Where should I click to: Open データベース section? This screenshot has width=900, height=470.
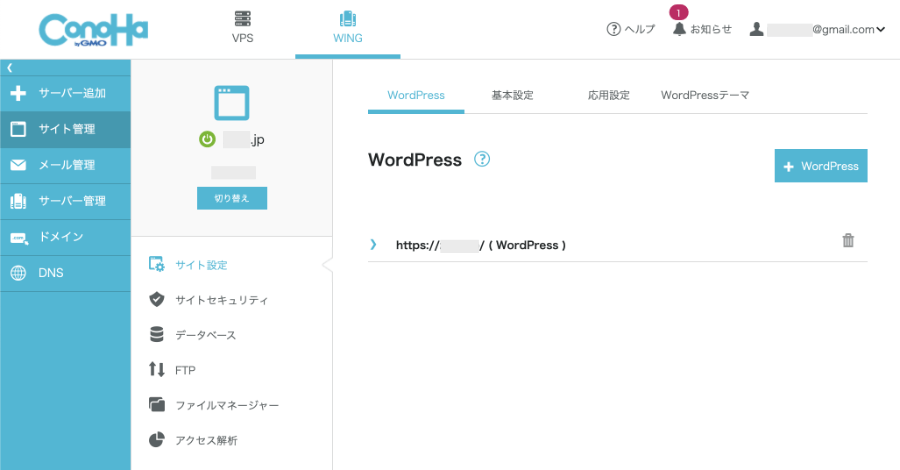pos(205,335)
